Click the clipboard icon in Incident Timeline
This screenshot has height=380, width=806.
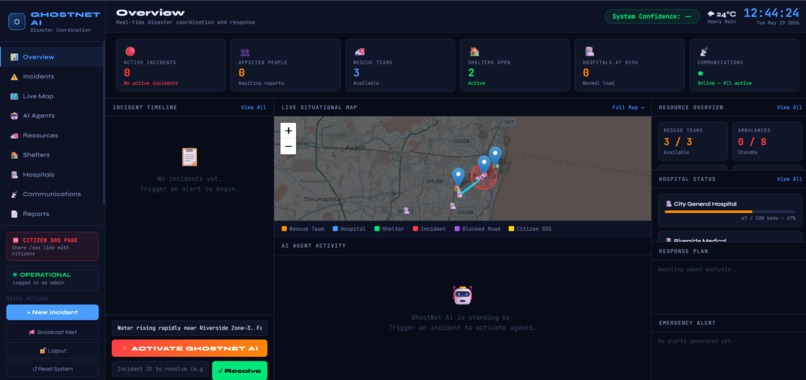189,157
